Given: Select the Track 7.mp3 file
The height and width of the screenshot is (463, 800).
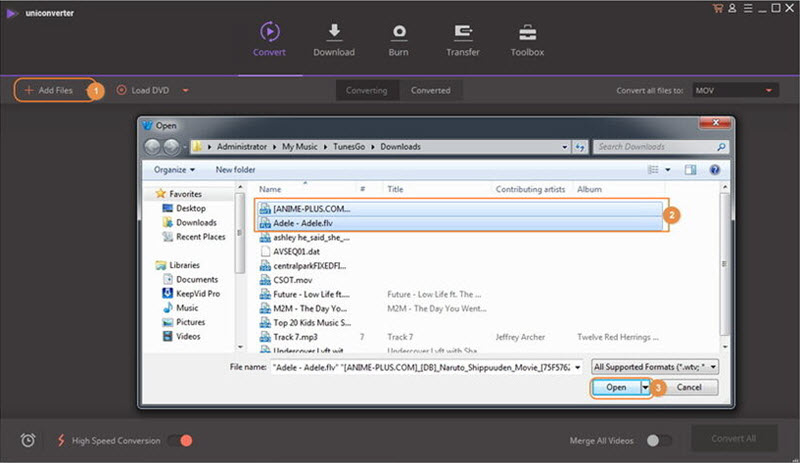Looking at the screenshot, I should tap(289, 337).
